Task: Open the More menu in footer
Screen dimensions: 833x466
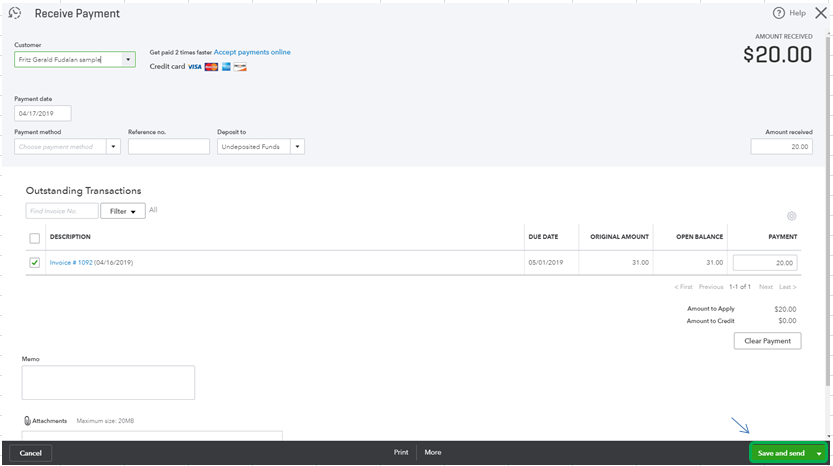Action: pos(433,452)
